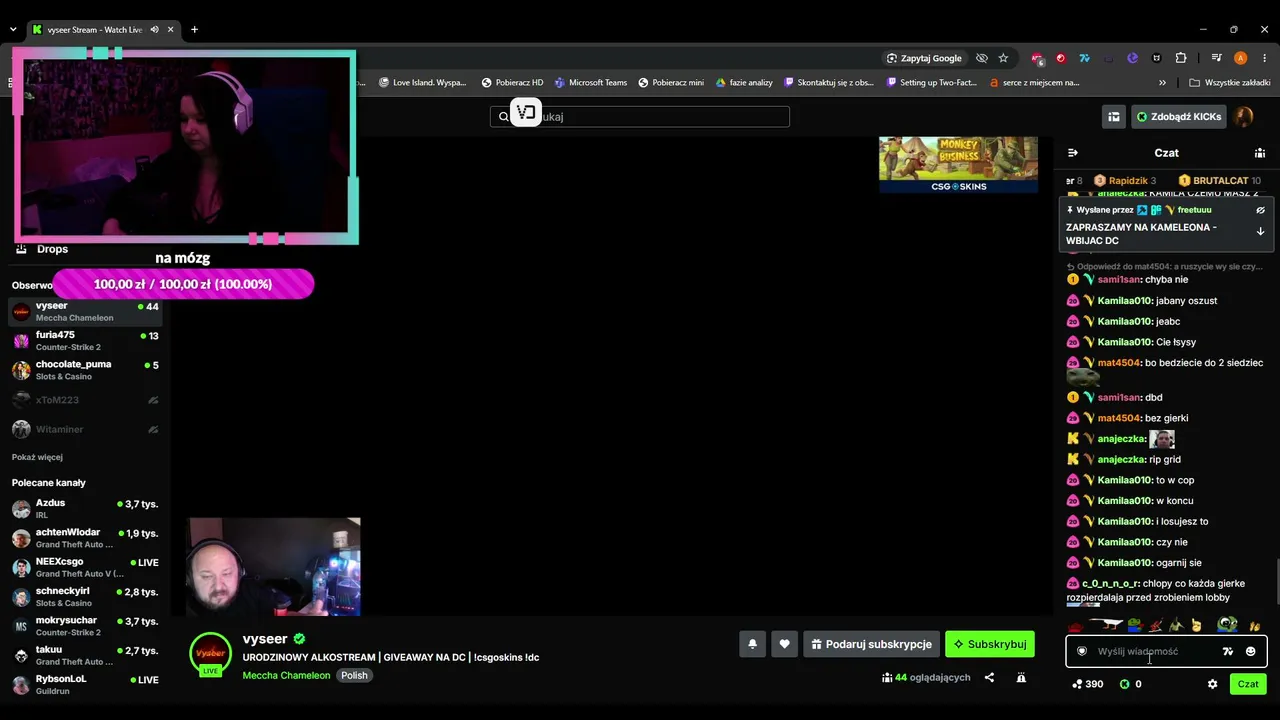Open the emoji picker in chat input

pos(1250,651)
